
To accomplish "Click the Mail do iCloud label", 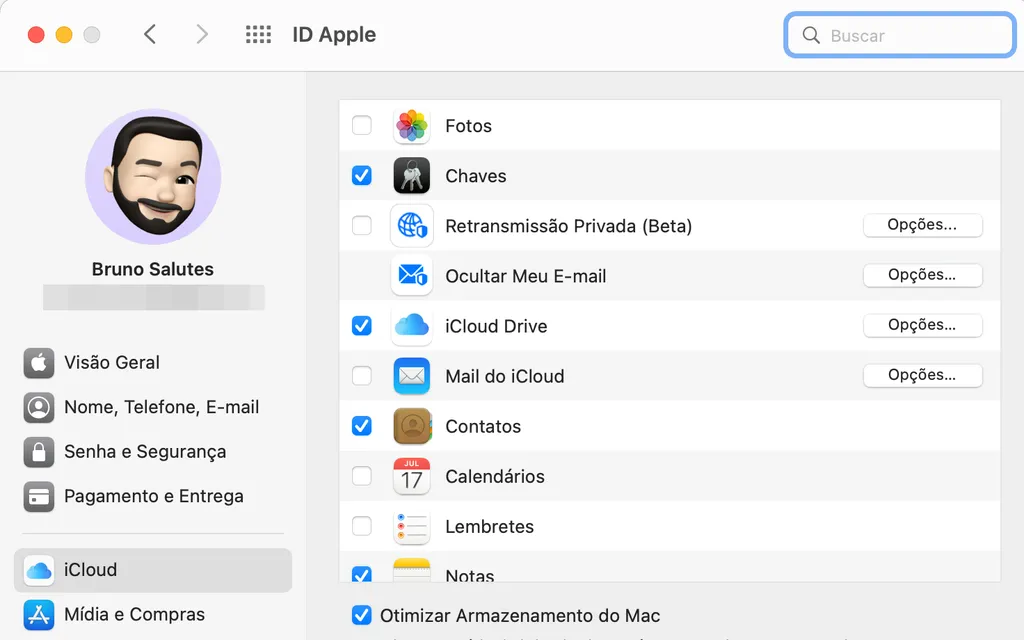I will point(504,376).
